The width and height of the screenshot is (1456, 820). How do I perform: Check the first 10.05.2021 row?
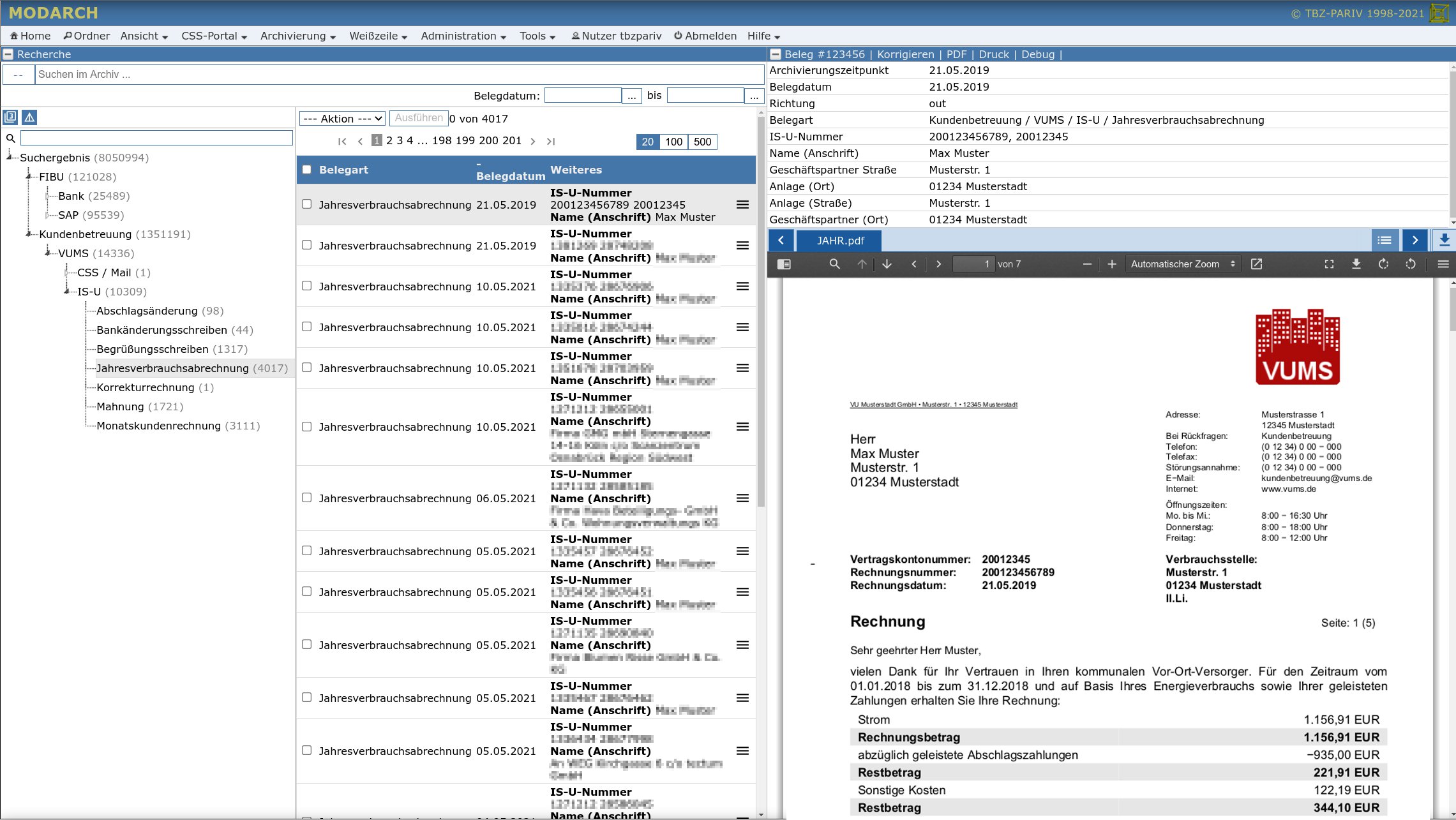(307, 286)
